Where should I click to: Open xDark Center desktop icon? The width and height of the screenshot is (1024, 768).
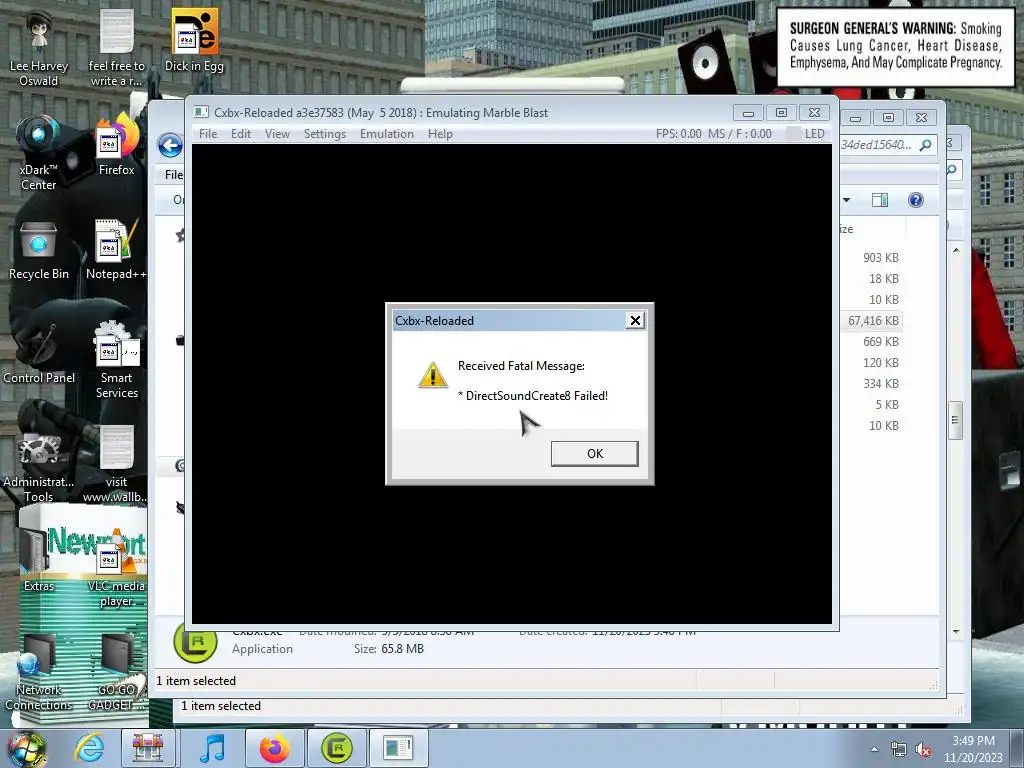coord(39,153)
